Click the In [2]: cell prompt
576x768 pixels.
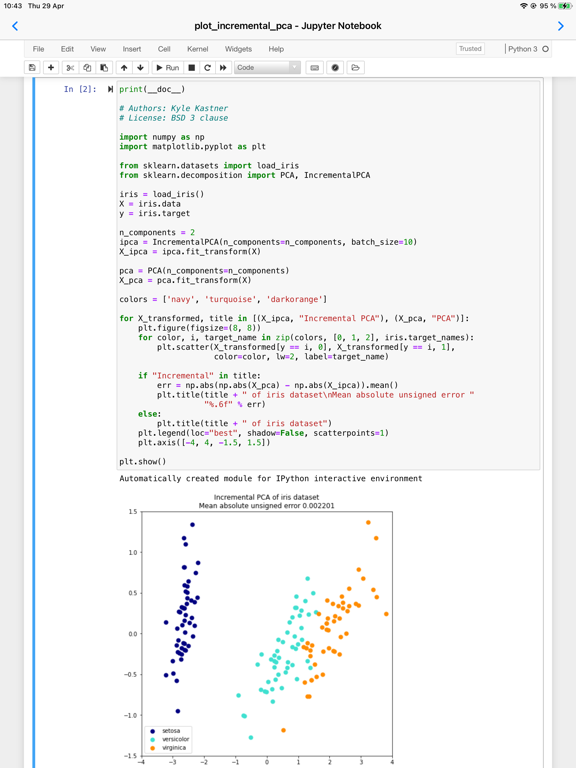pos(80,89)
